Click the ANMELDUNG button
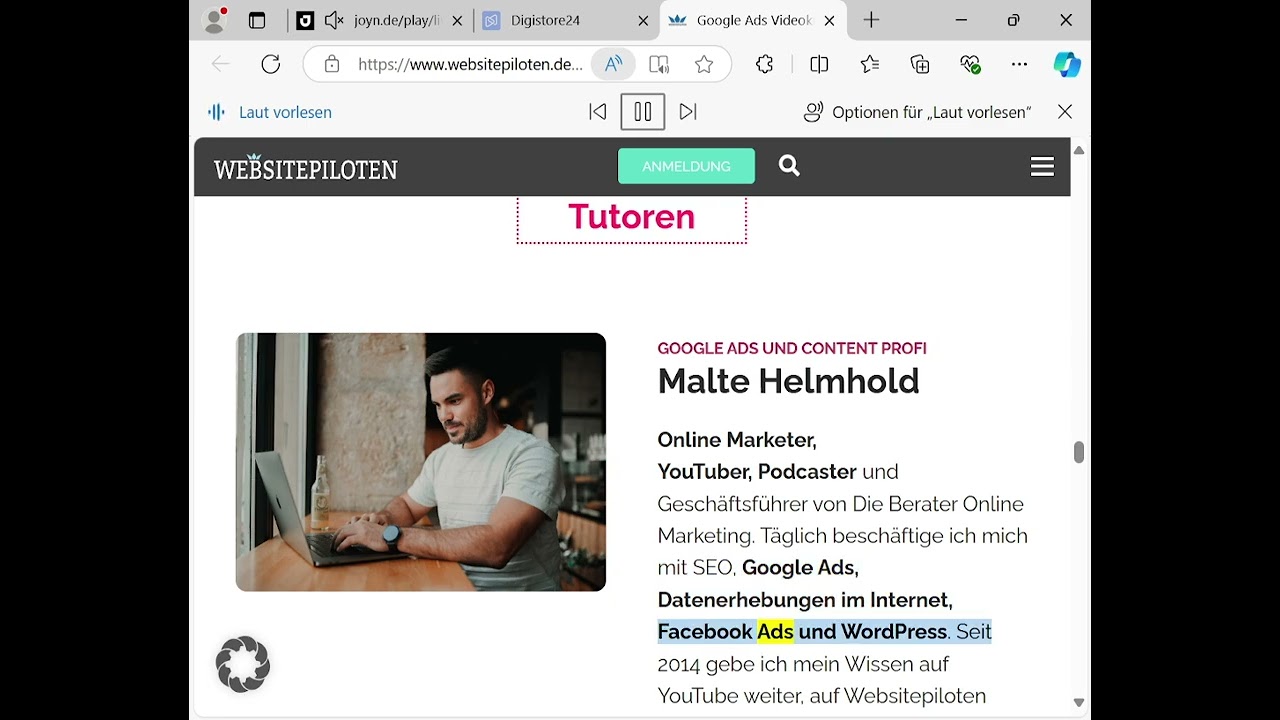 (686, 166)
